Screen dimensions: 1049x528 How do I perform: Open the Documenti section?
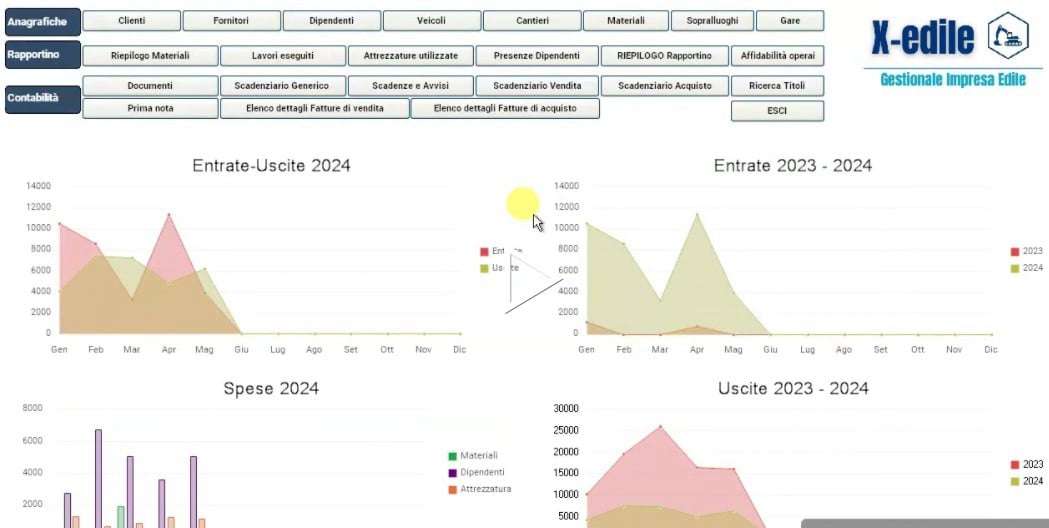151,86
